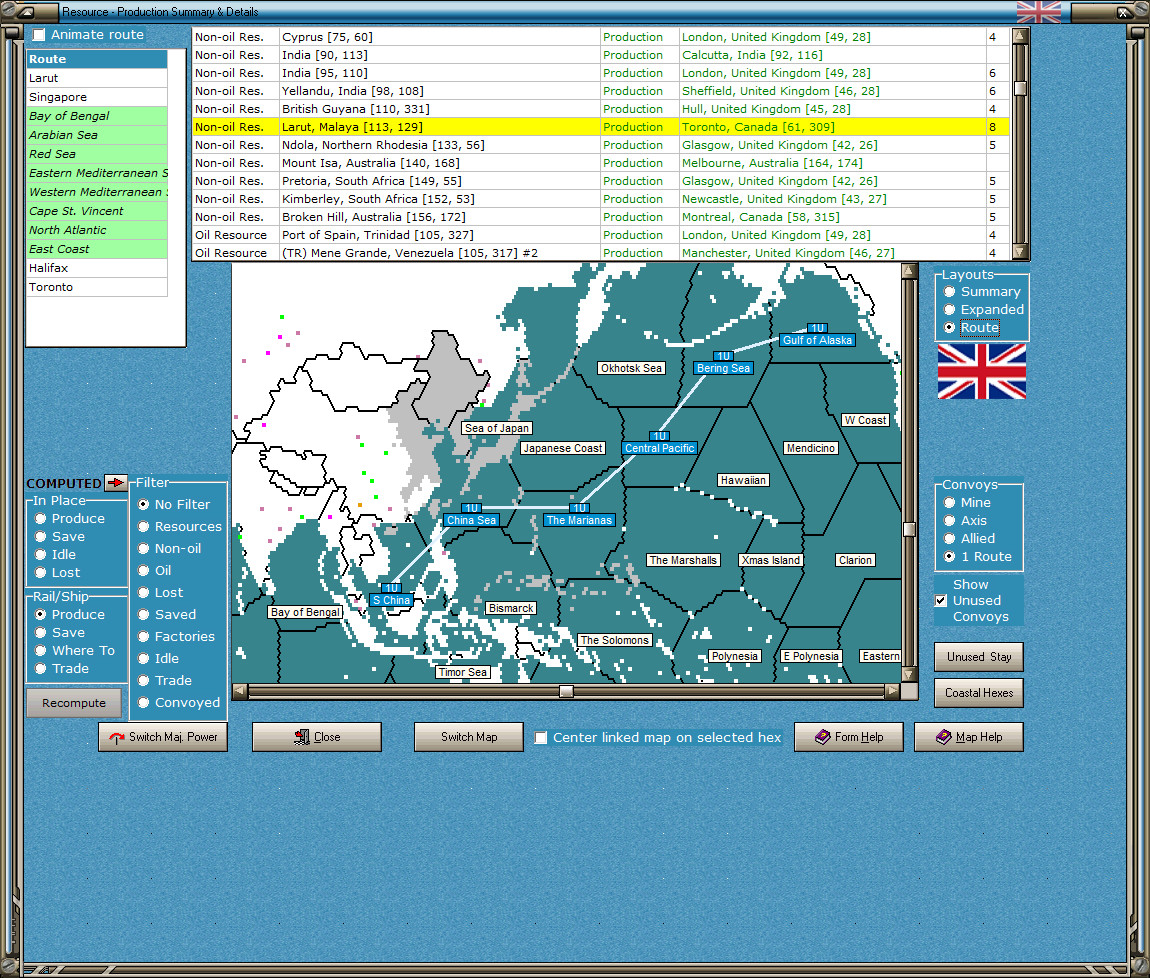The image size is (1150, 978).
Task: Select the 1U Bering Sea convoy marker
Action: coord(723,363)
